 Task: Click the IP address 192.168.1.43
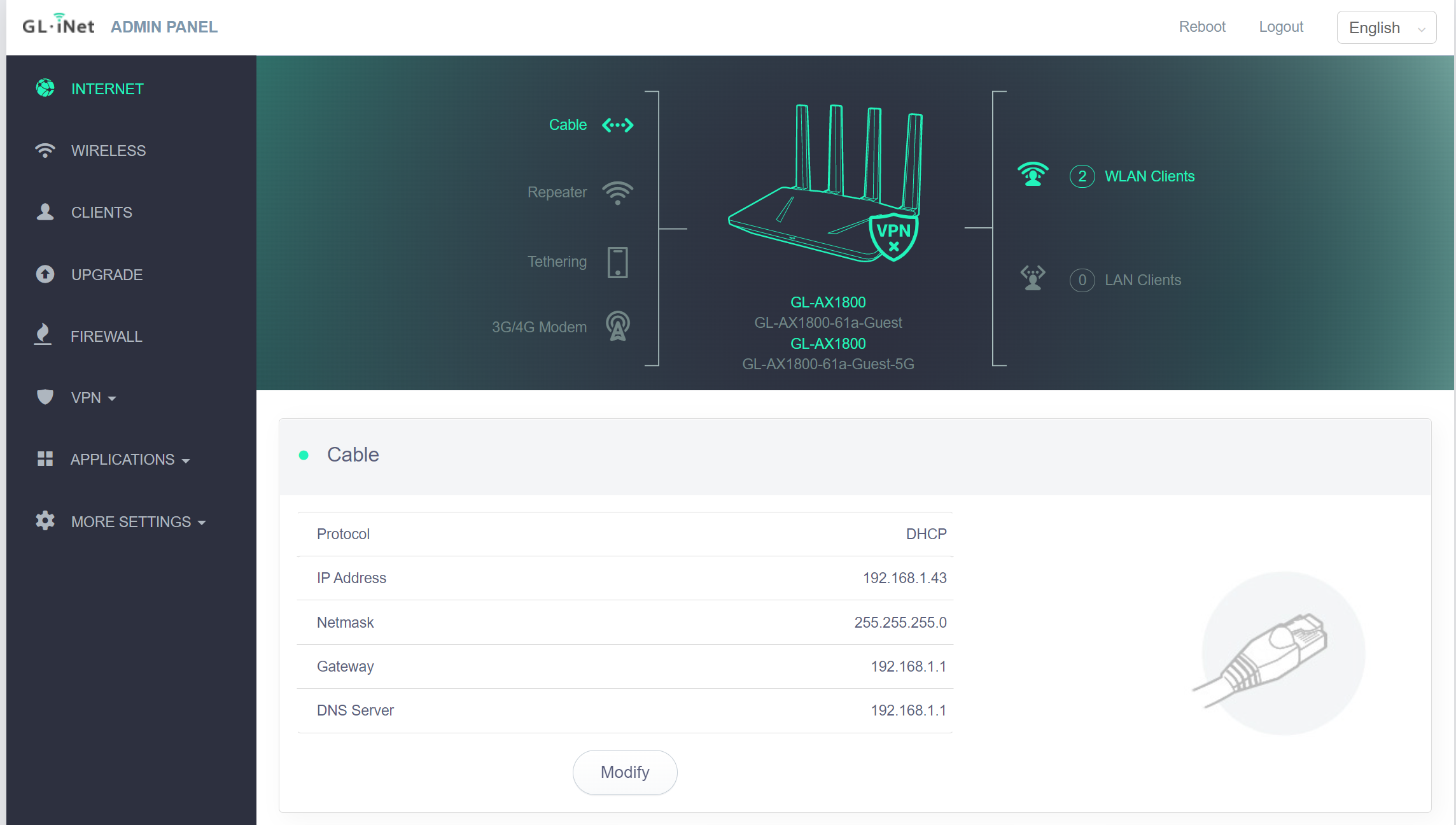(904, 578)
